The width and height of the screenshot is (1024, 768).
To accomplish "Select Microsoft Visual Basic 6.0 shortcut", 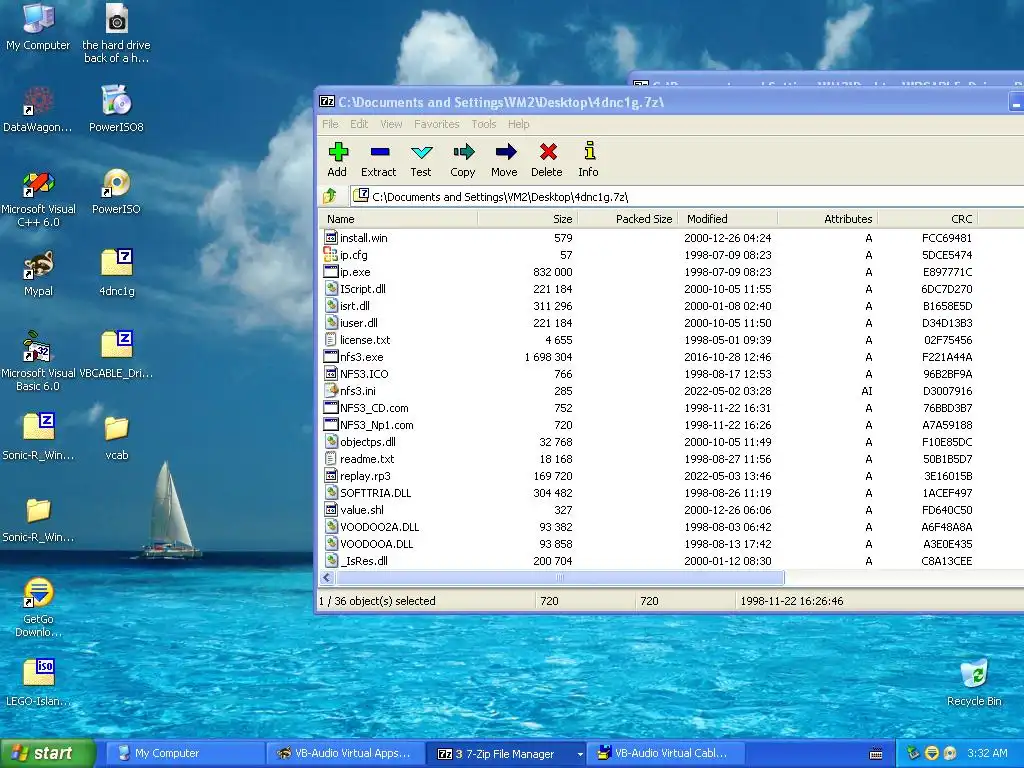I will [x=38, y=361].
